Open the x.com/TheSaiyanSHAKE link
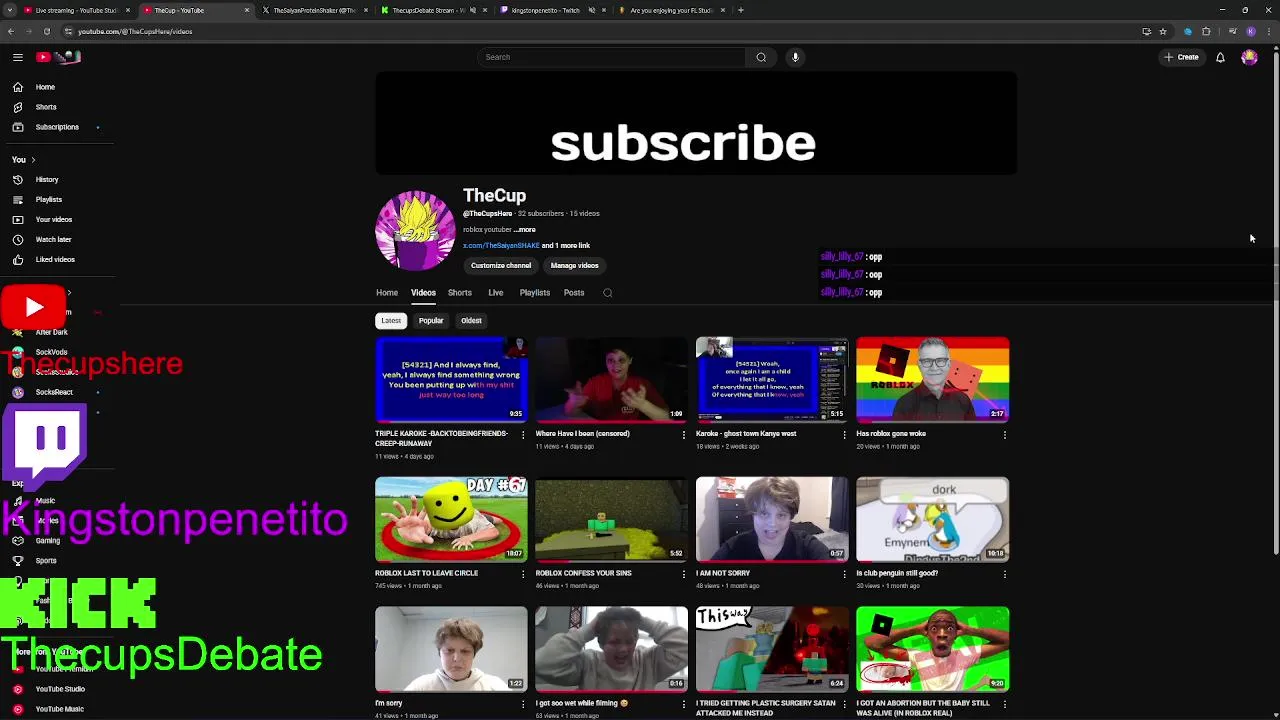 pos(501,246)
